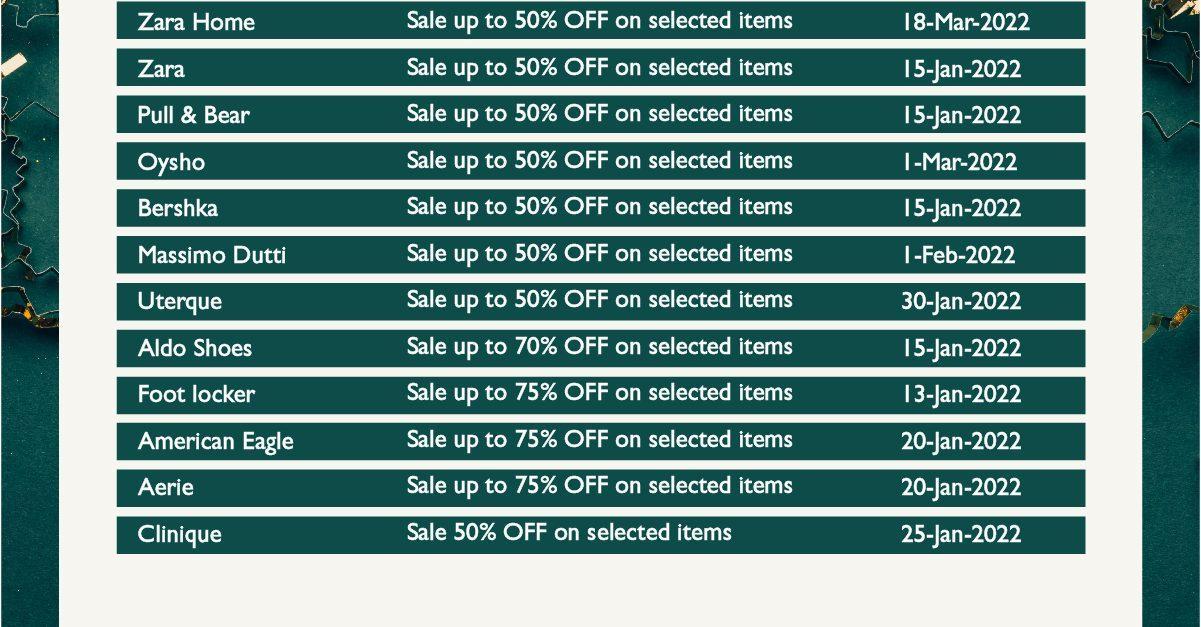Select the 25-Jan-2022 date
Viewport: 1201px width, 627px height.
point(961,534)
